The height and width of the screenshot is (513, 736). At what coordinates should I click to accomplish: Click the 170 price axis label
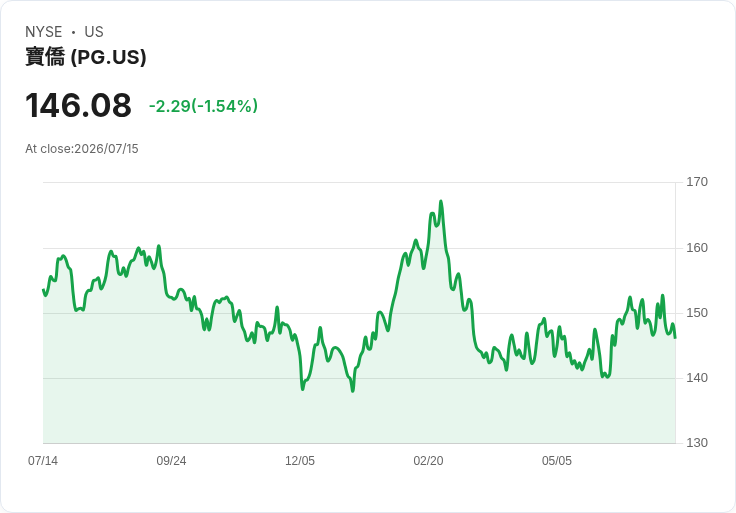click(x=697, y=182)
